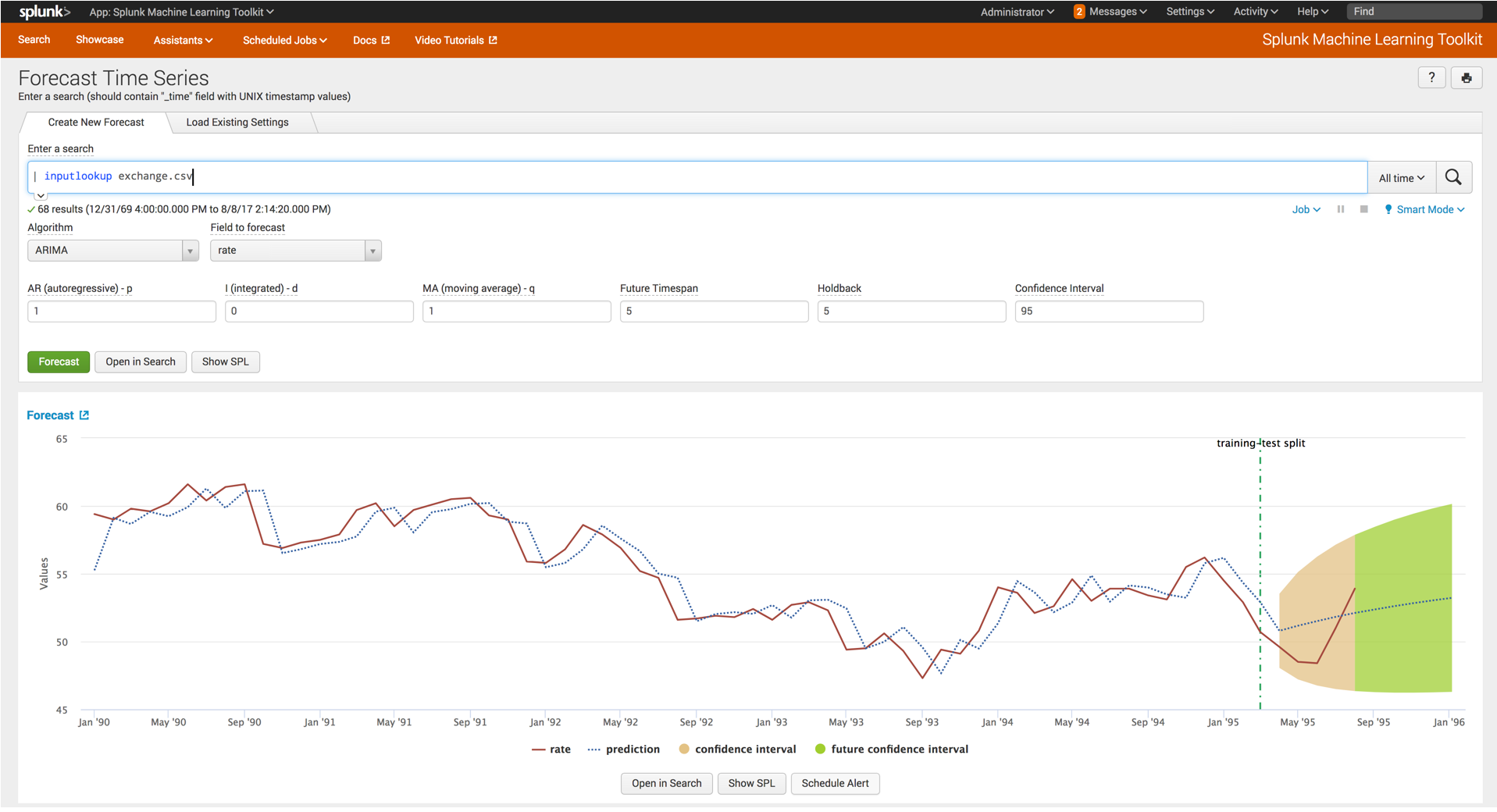
Task: Run search with magnifying glass icon
Action: (1453, 177)
